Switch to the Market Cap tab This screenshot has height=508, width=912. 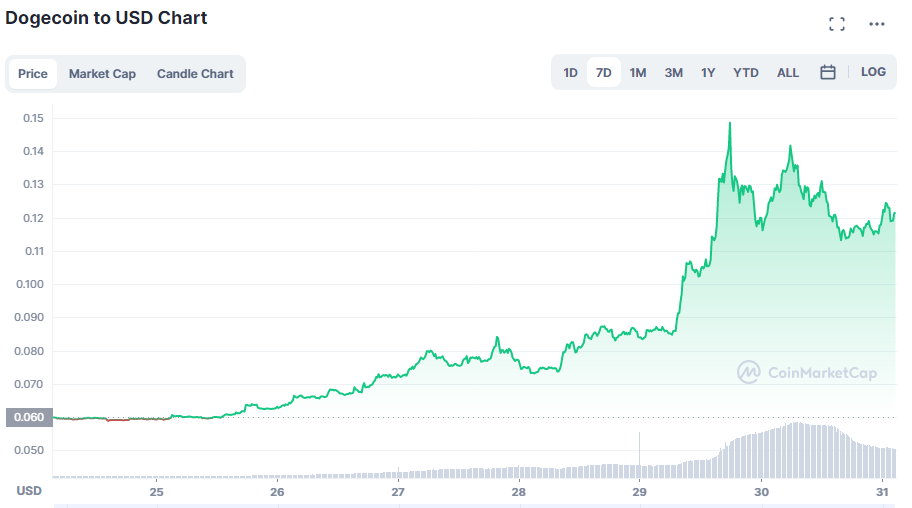coord(102,73)
